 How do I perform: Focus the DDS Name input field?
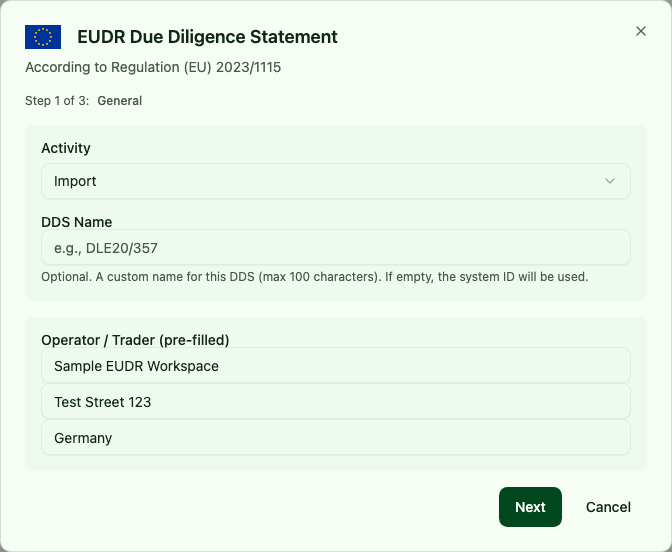tap(336, 247)
